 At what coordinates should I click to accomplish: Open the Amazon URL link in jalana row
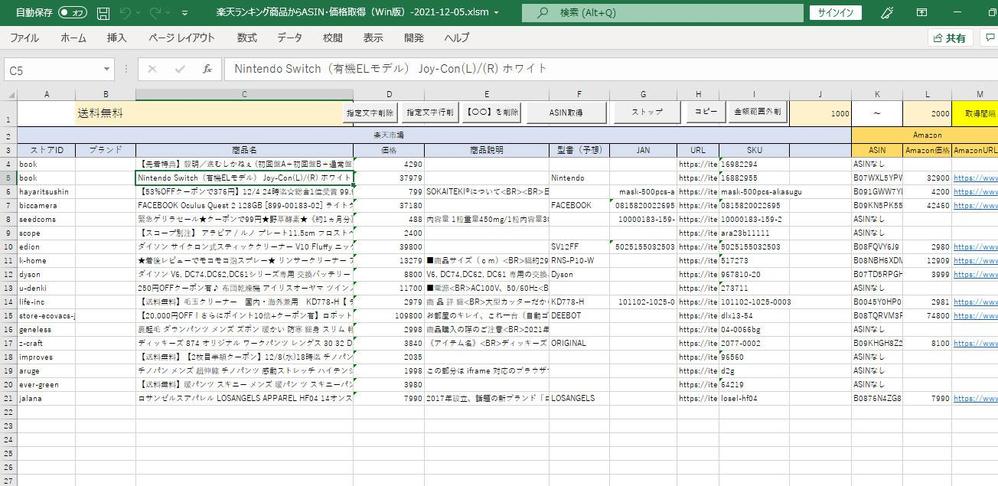coord(975,398)
